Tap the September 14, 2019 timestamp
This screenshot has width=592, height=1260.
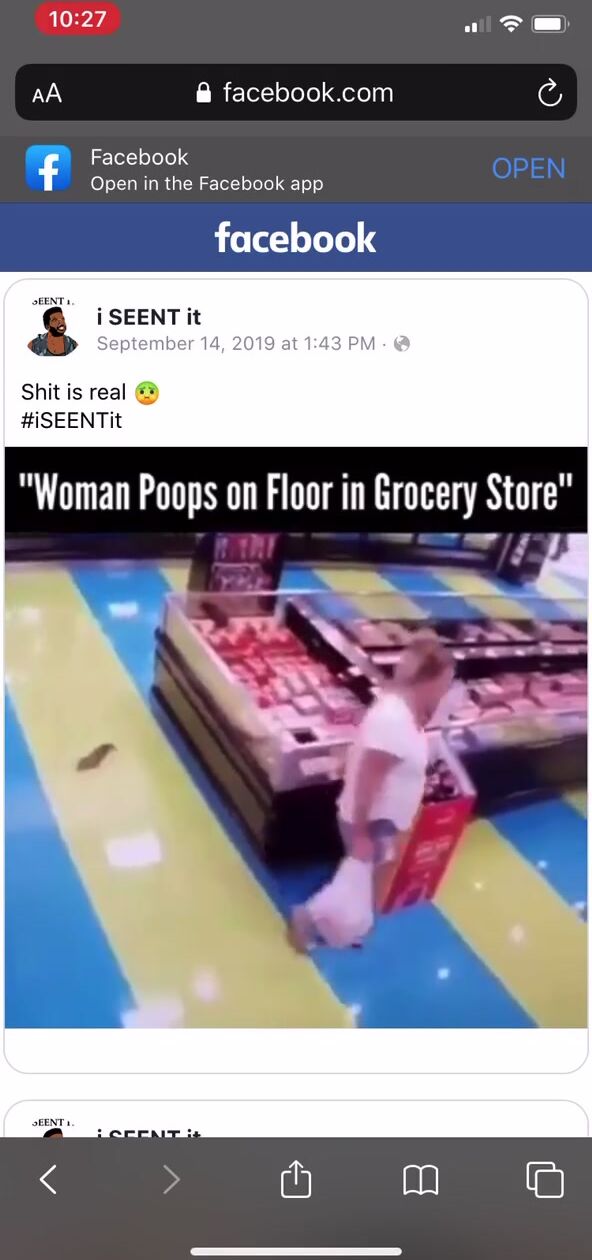click(236, 344)
